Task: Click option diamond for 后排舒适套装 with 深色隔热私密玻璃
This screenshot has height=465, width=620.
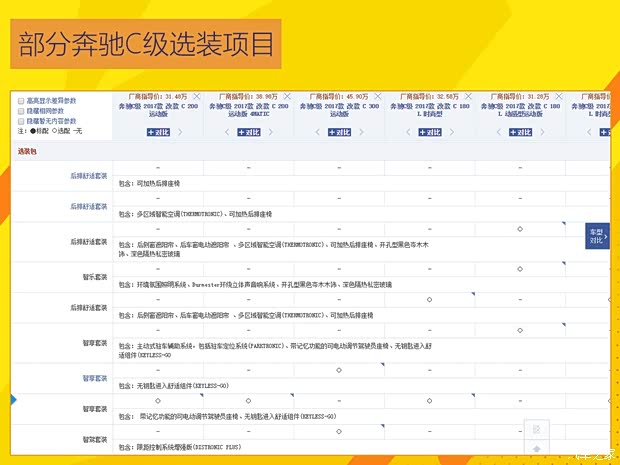Action: 520,229
